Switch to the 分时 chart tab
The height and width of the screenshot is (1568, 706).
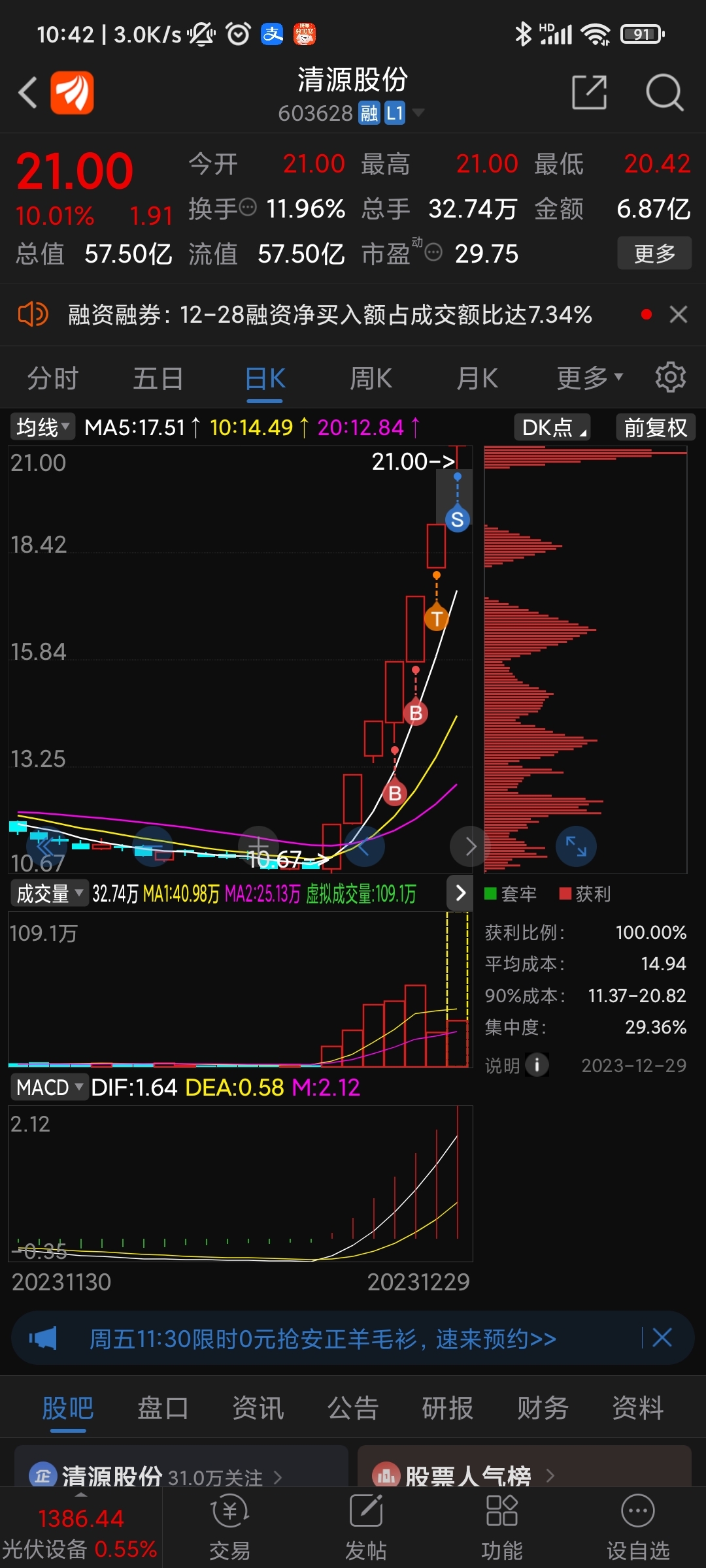pos(52,378)
